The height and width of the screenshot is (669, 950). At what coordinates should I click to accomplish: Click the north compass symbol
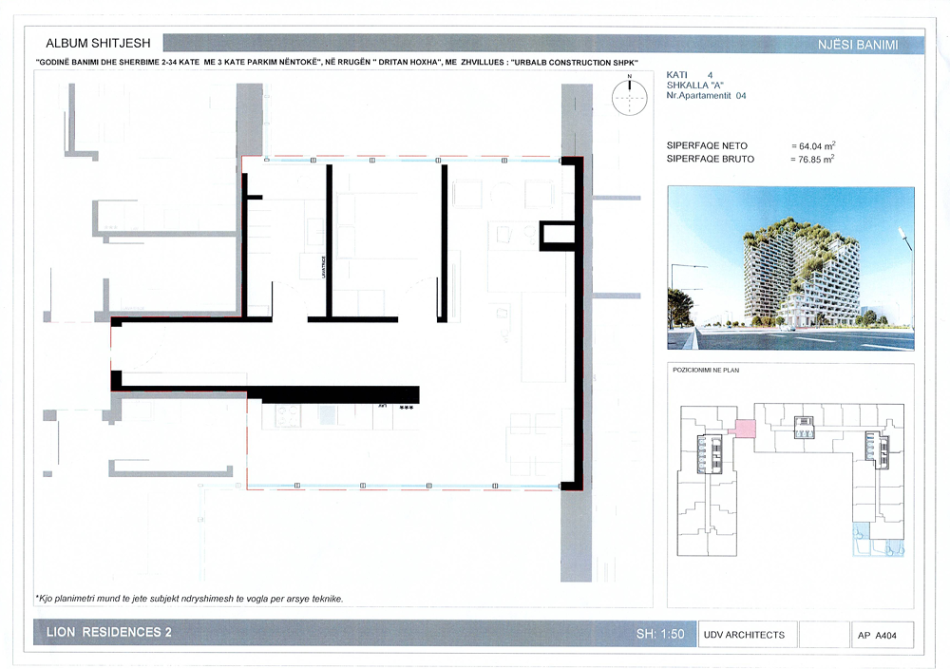click(x=629, y=96)
